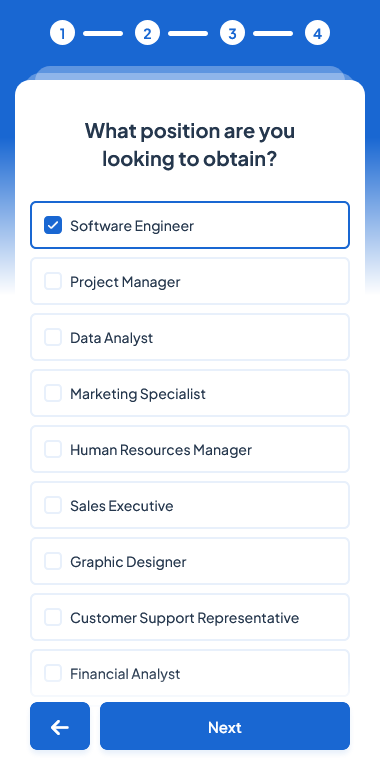
Task: Go to step 1 indicator
Action: tap(62, 33)
